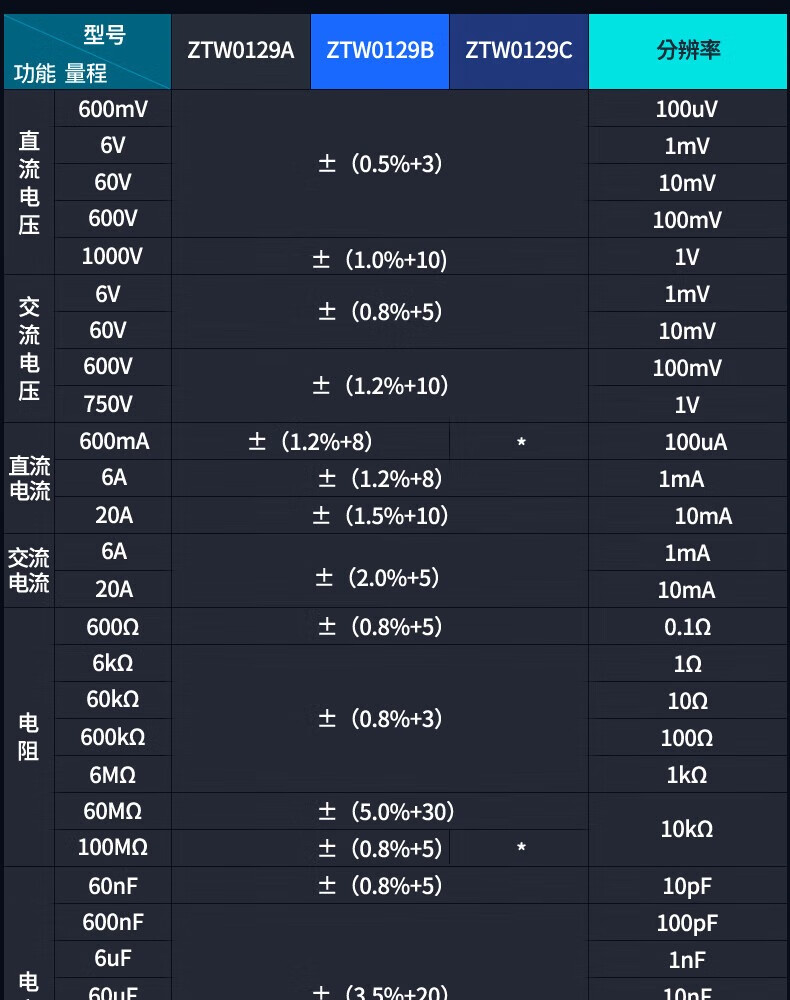Screen dimensions: 790x1000
Task: Click the asterisk in the 100MΩ row
Action: click(521, 849)
